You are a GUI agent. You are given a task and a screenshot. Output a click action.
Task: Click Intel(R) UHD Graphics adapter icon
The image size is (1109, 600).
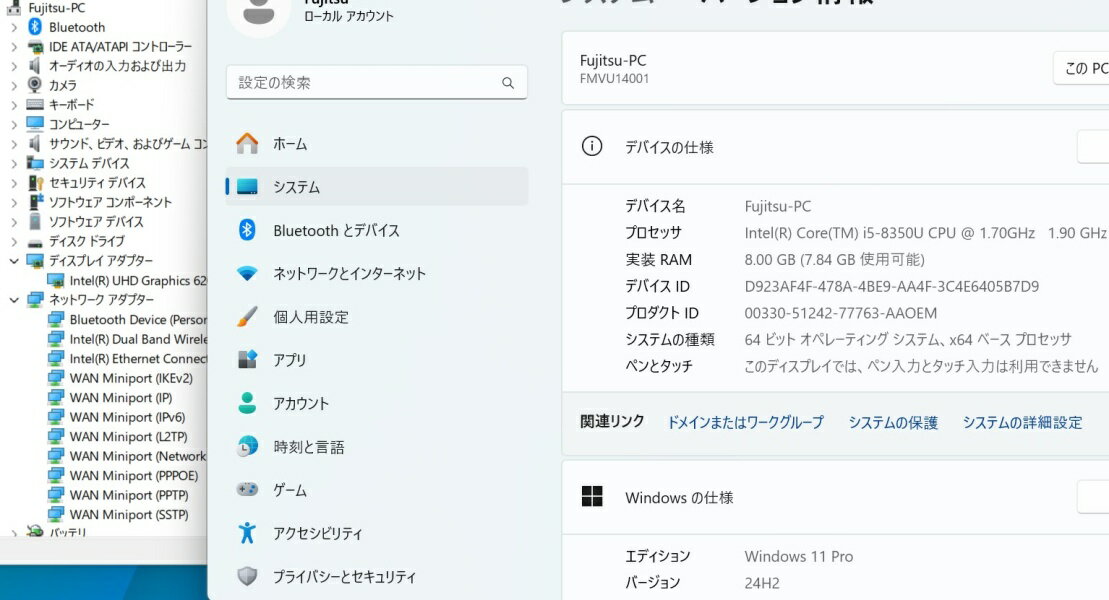tap(56, 281)
